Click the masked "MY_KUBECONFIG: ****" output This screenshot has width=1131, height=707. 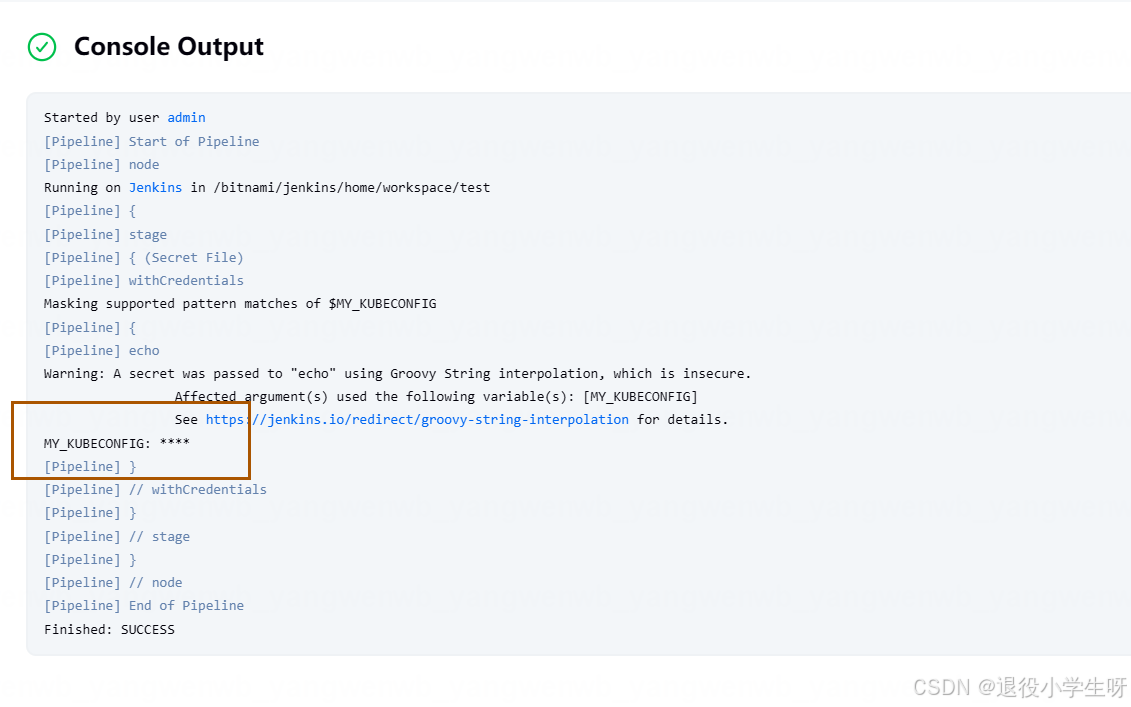(117, 444)
